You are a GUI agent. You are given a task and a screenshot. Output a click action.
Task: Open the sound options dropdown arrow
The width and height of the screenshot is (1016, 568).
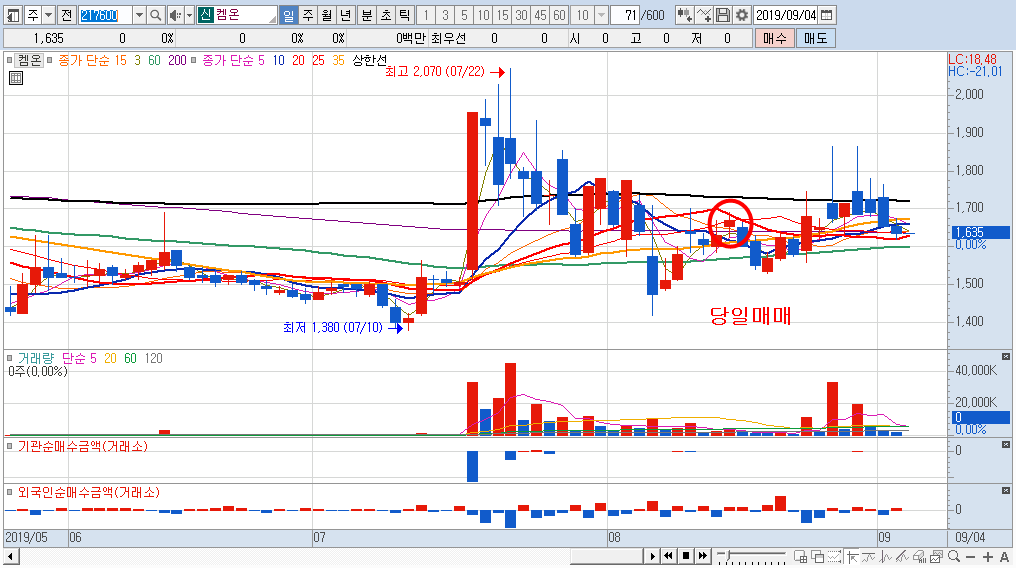pos(189,15)
